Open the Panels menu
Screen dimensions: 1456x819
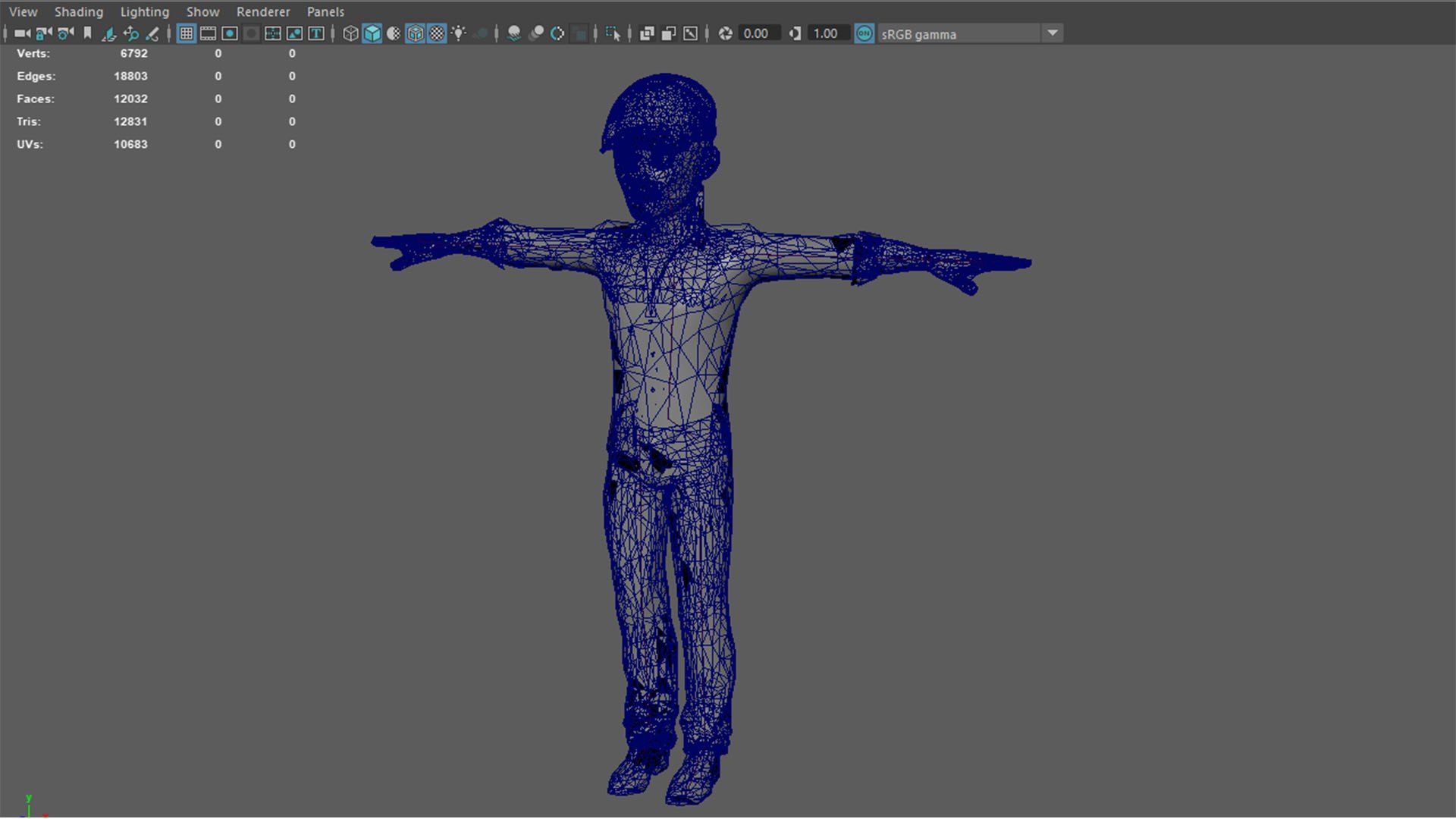coord(325,11)
